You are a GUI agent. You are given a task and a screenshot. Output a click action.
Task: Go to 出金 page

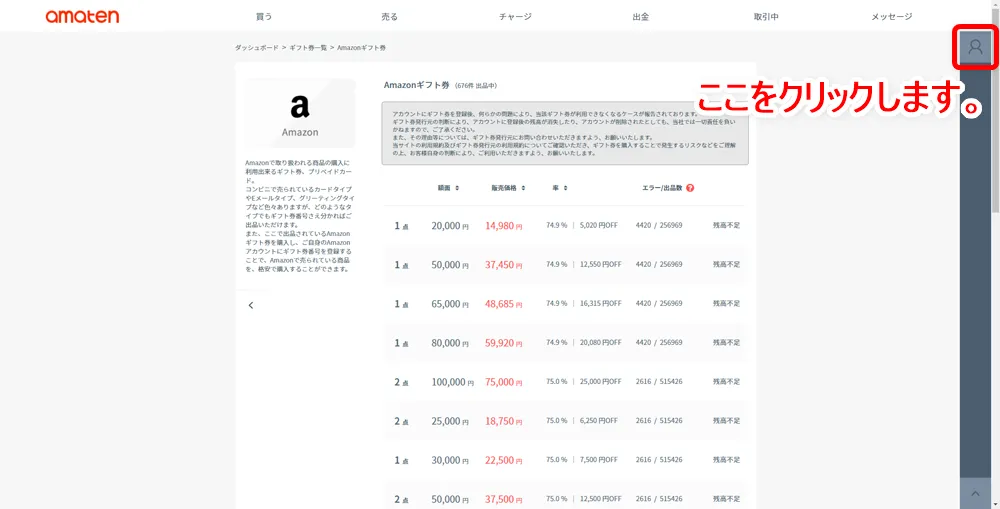641,17
